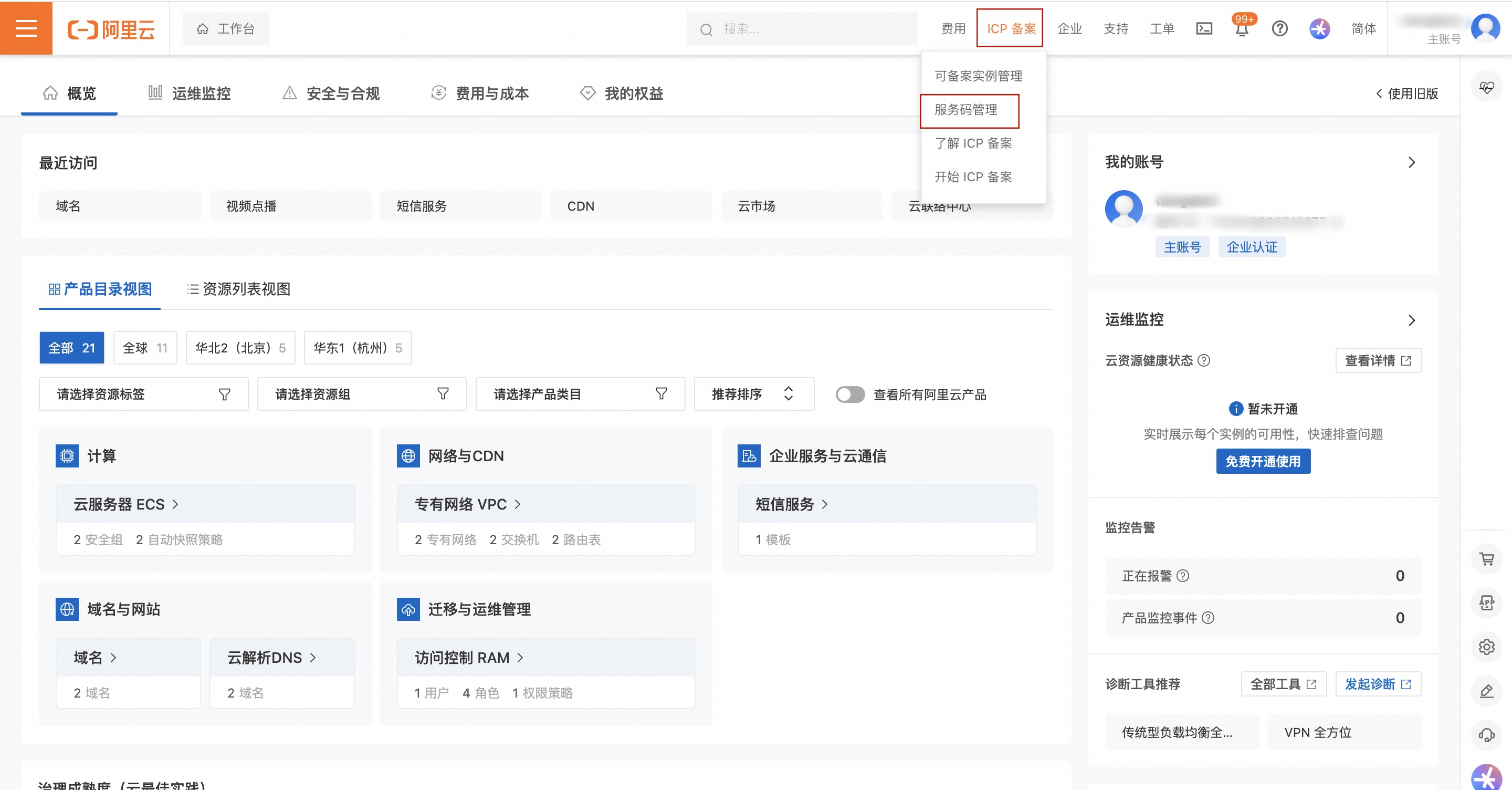Click the 企业服务与云通信 category icon

(749, 456)
